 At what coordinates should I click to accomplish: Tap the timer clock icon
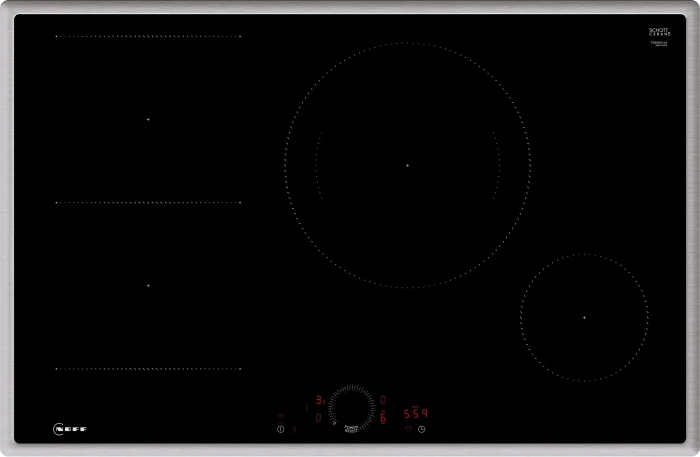tap(421, 429)
